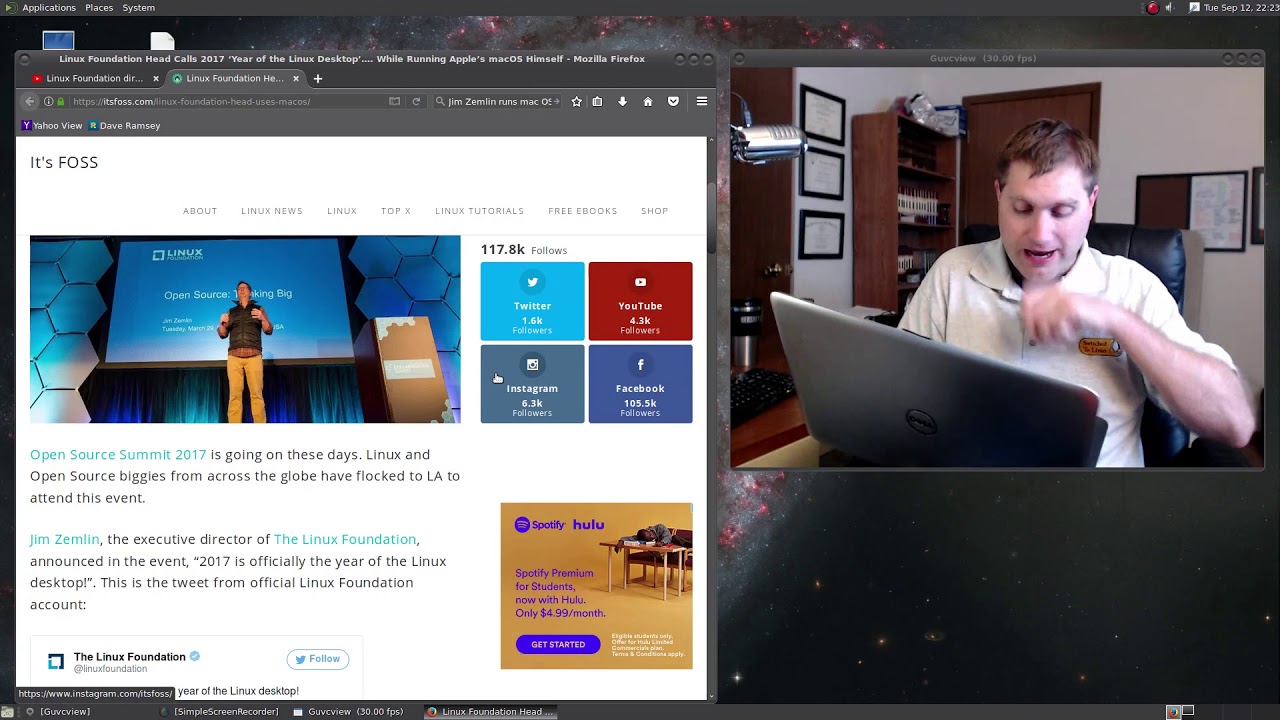The width and height of the screenshot is (1280, 720).
Task: Open the monitor icon on the desktop
Action: click(x=58, y=41)
